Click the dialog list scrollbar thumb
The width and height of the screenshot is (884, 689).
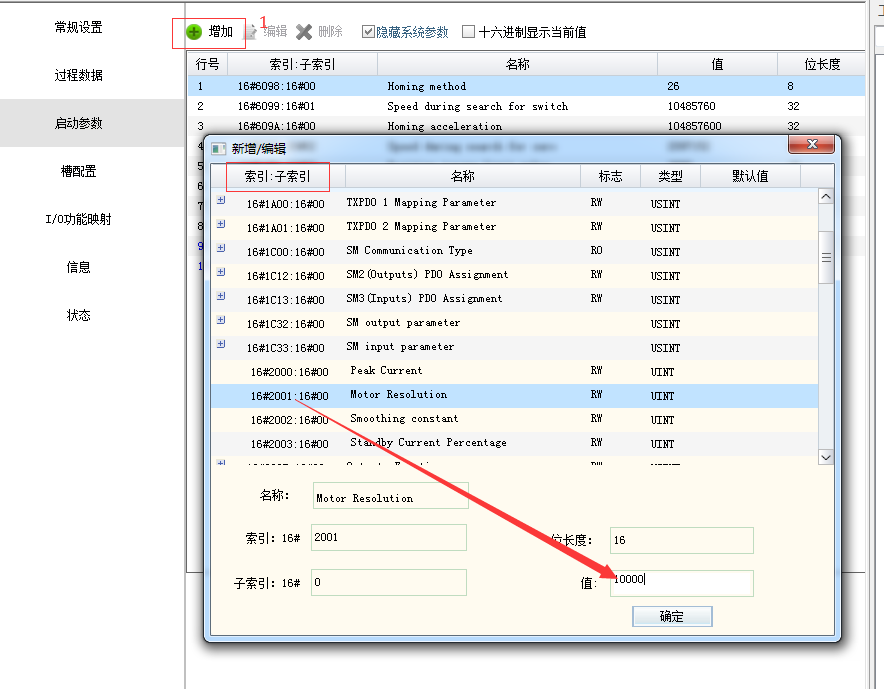tap(826, 257)
